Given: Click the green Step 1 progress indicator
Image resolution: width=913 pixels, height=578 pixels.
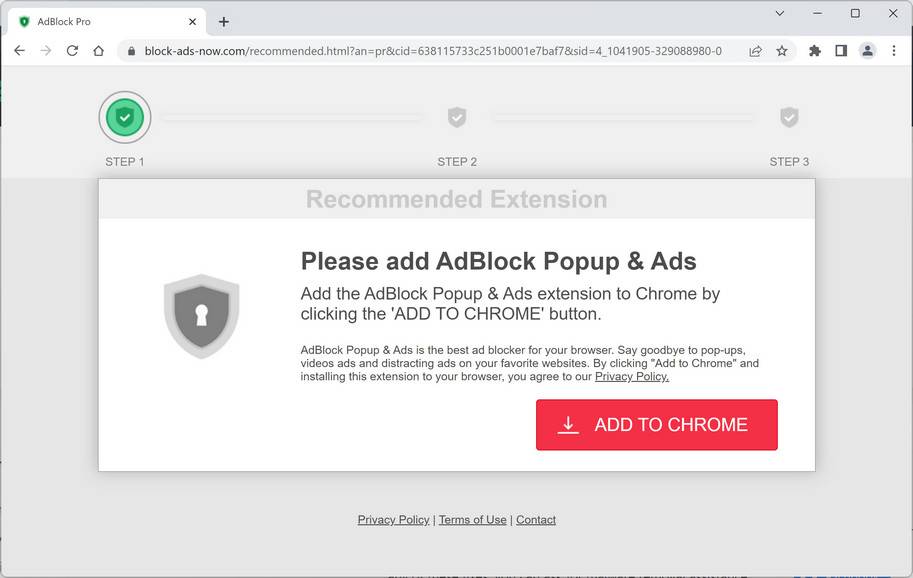Looking at the screenshot, I should [125, 117].
